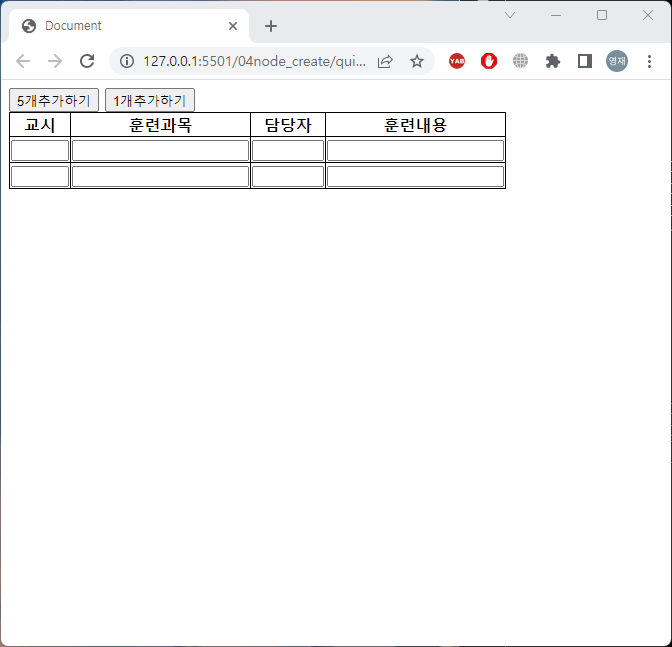This screenshot has width=672, height=647.
Task: Open the red YAB extension icon
Action: pyautogui.click(x=457, y=61)
